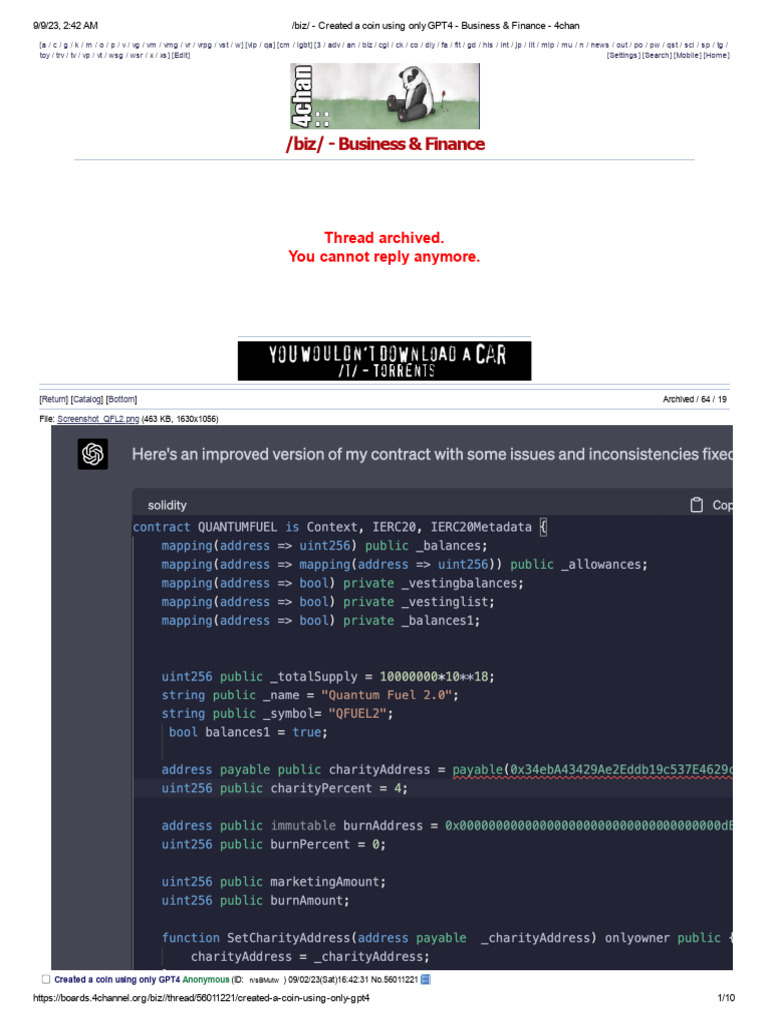768x1024 pixels.
Task: Click the '_vestinglist' mapping line
Action: 328,602
